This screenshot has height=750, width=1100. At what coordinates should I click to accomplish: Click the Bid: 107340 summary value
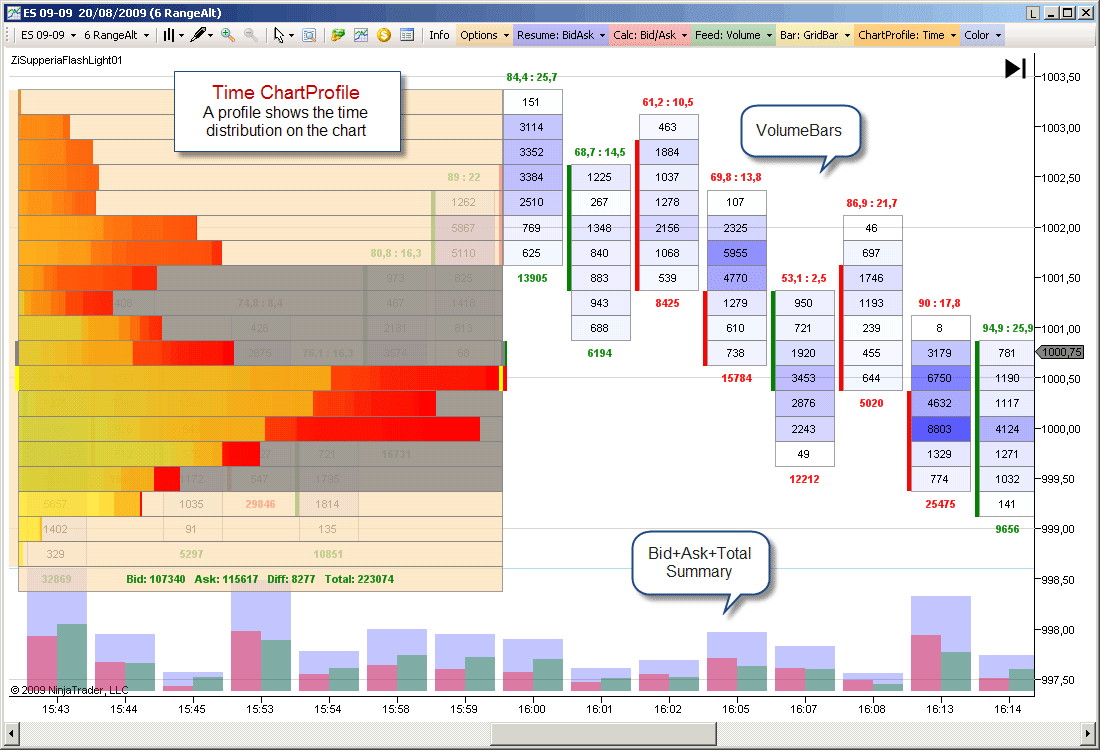pyautogui.click(x=156, y=580)
